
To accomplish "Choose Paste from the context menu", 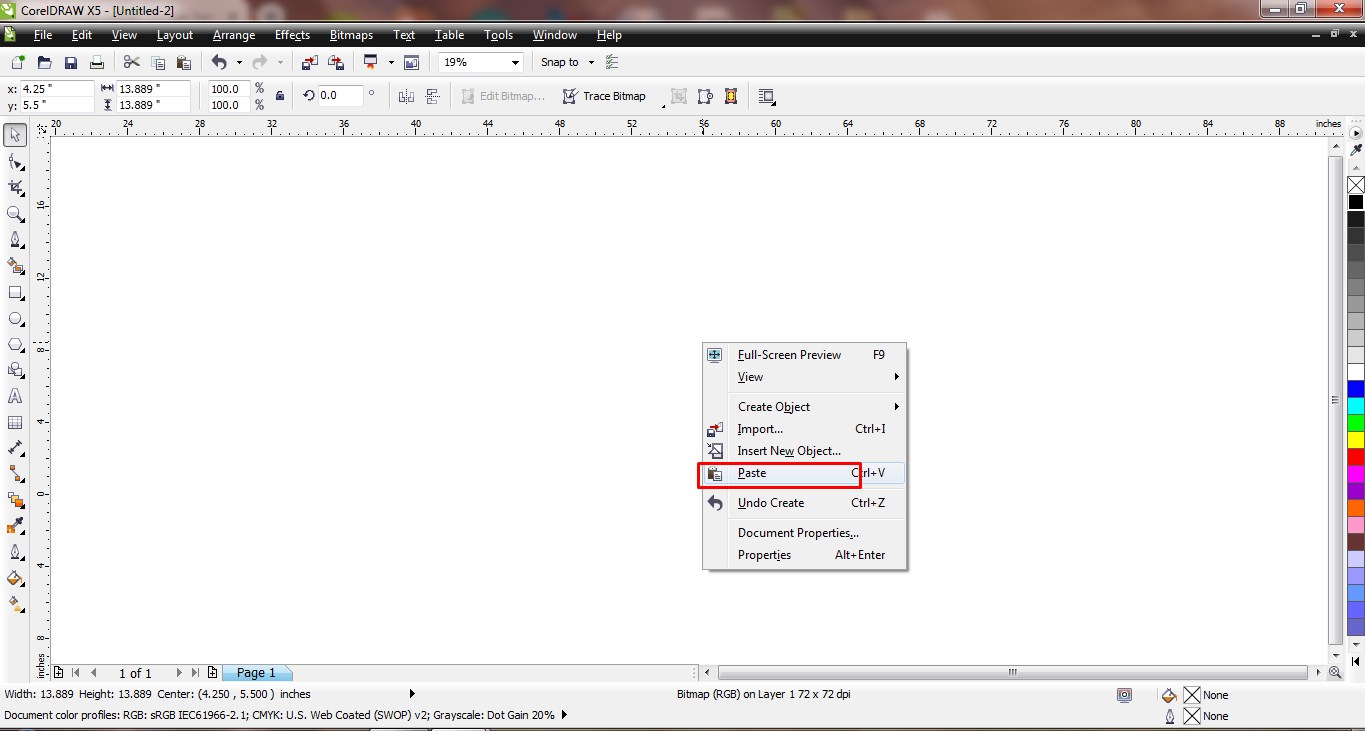I will pyautogui.click(x=804, y=473).
